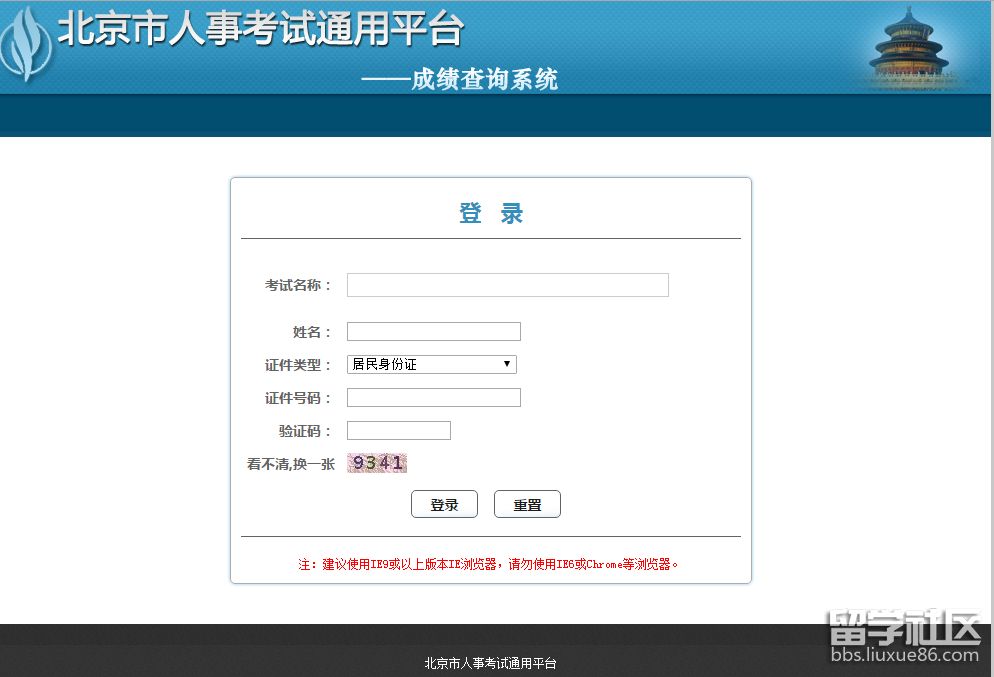
Task: Click the 验证码 entry box
Action: [398, 431]
